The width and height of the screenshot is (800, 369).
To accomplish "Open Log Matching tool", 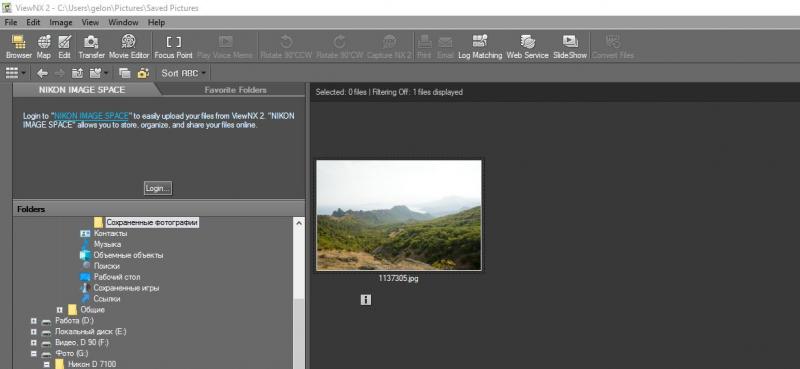I will point(480,47).
